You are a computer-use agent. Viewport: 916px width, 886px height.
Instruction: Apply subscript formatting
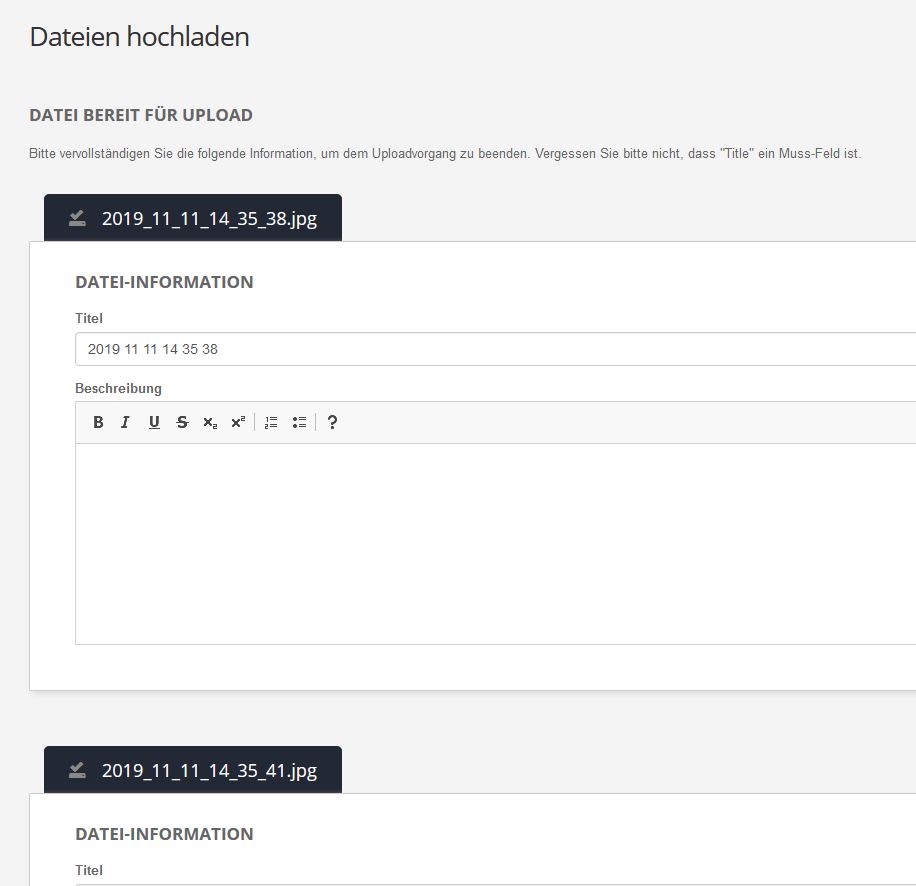209,422
